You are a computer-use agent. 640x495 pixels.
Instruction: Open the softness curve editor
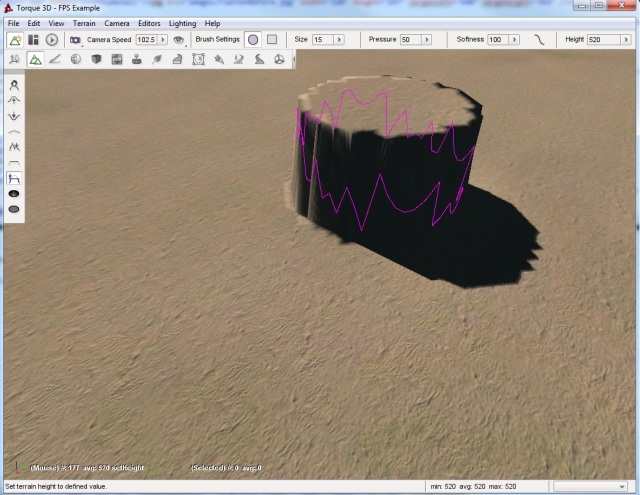coord(540,40)
